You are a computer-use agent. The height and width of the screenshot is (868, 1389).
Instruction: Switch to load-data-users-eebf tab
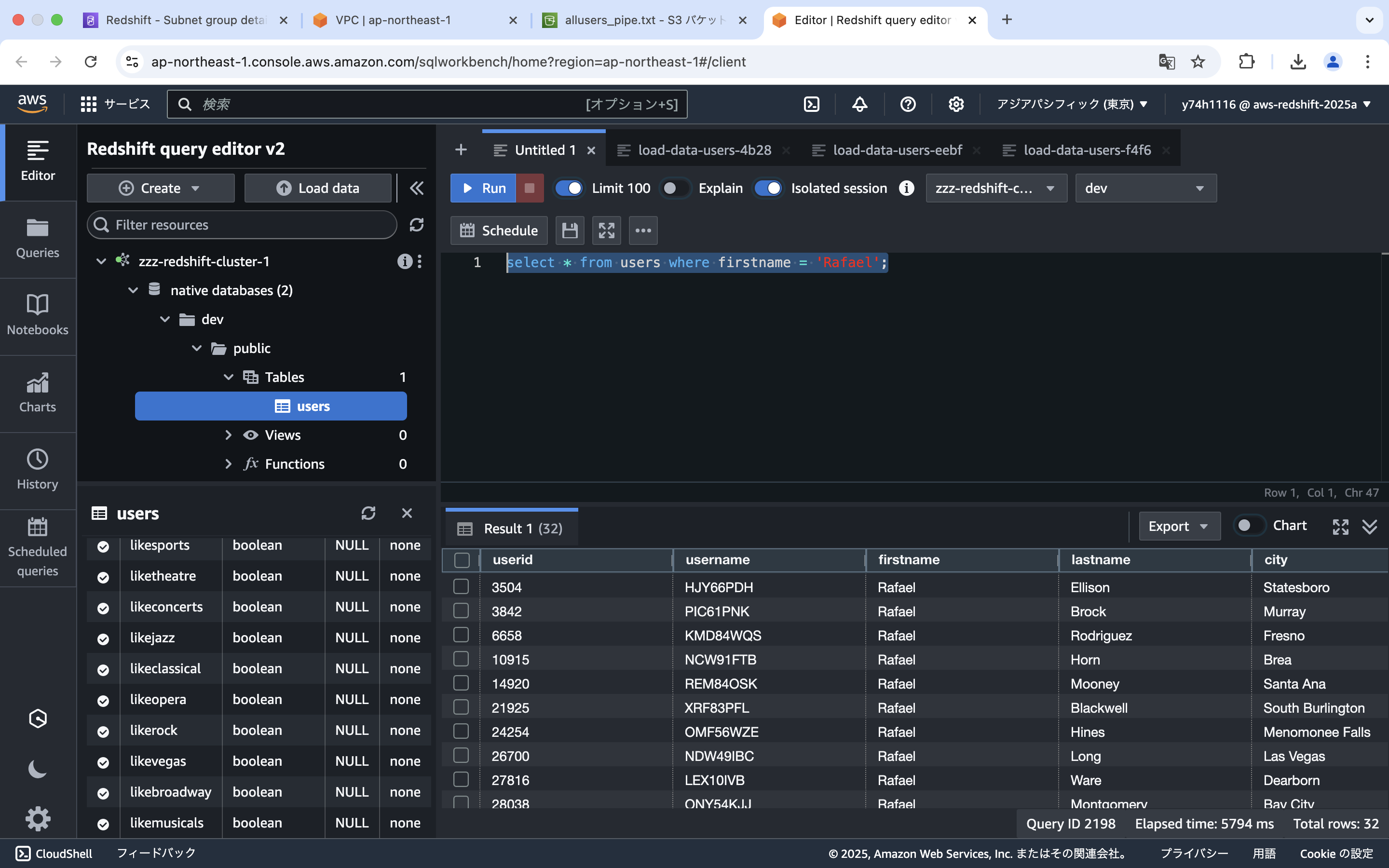(x=897, y=150)
